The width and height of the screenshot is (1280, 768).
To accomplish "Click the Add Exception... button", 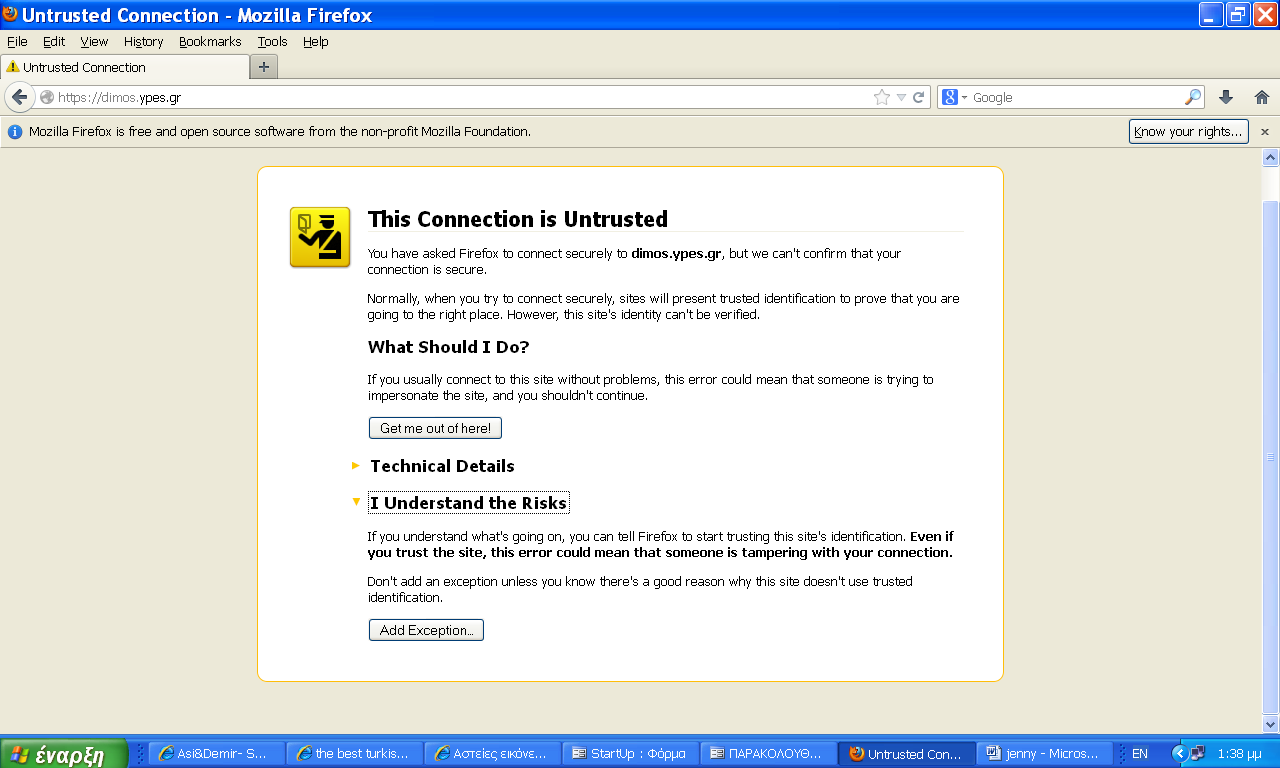I will (x=426, y=630).
